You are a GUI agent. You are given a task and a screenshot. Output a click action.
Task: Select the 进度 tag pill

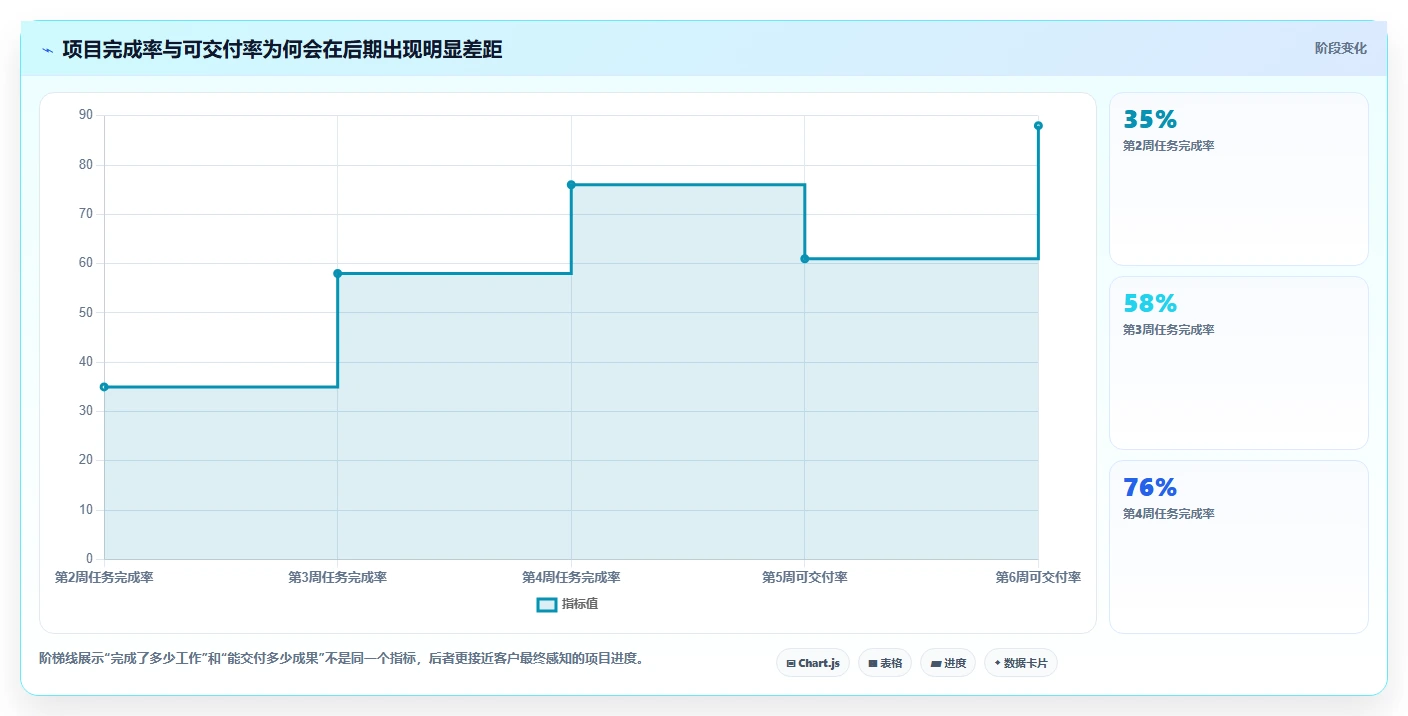(x=947, y=663)
